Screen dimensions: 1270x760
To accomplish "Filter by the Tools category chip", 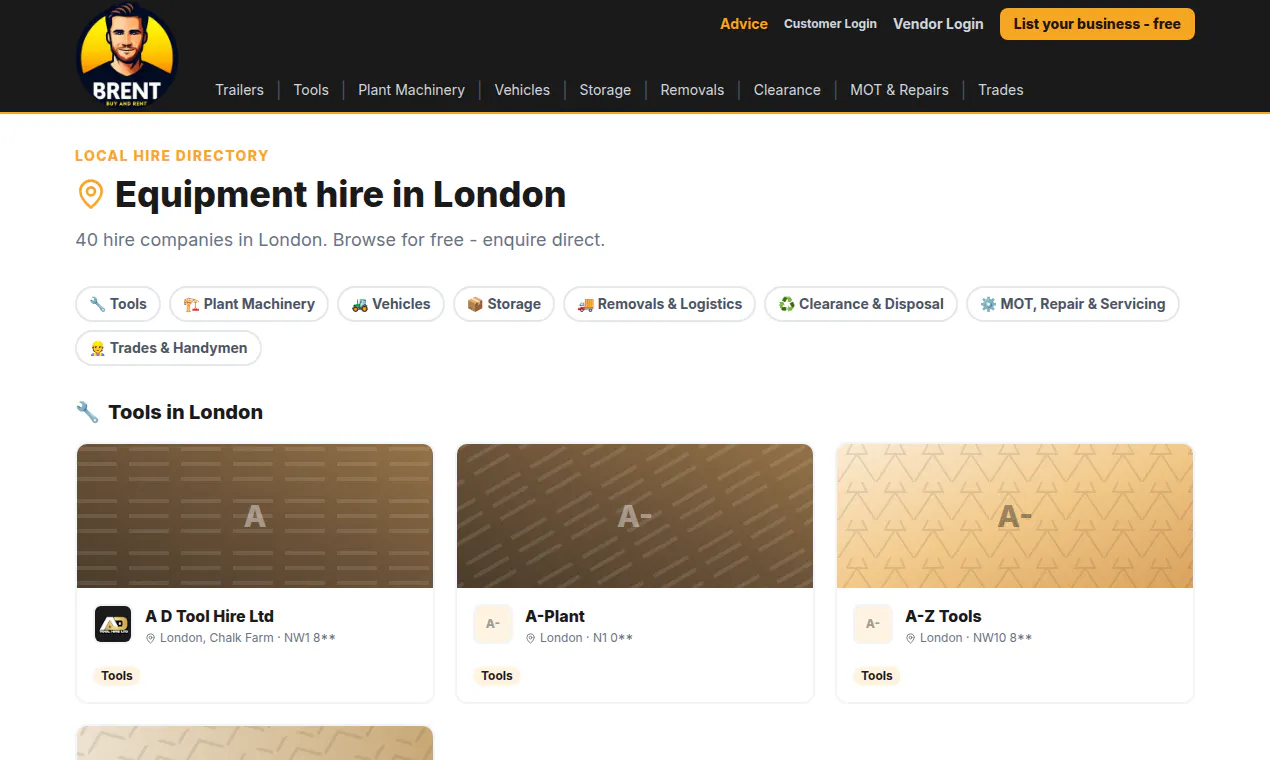I will 118,304.
